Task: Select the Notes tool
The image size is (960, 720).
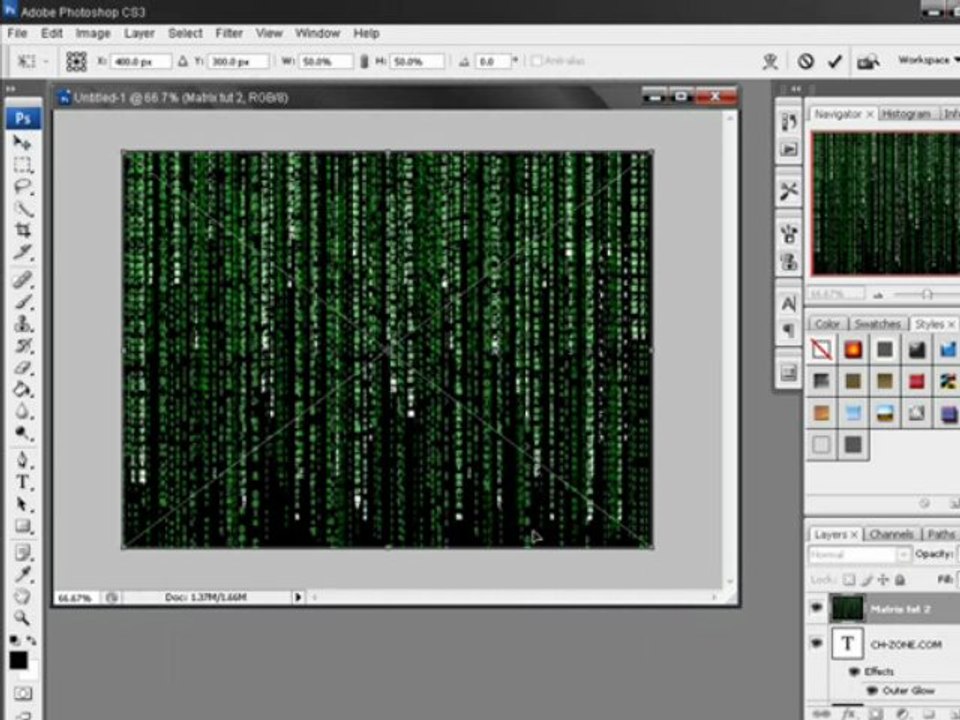Action: [x=23, y=553]
